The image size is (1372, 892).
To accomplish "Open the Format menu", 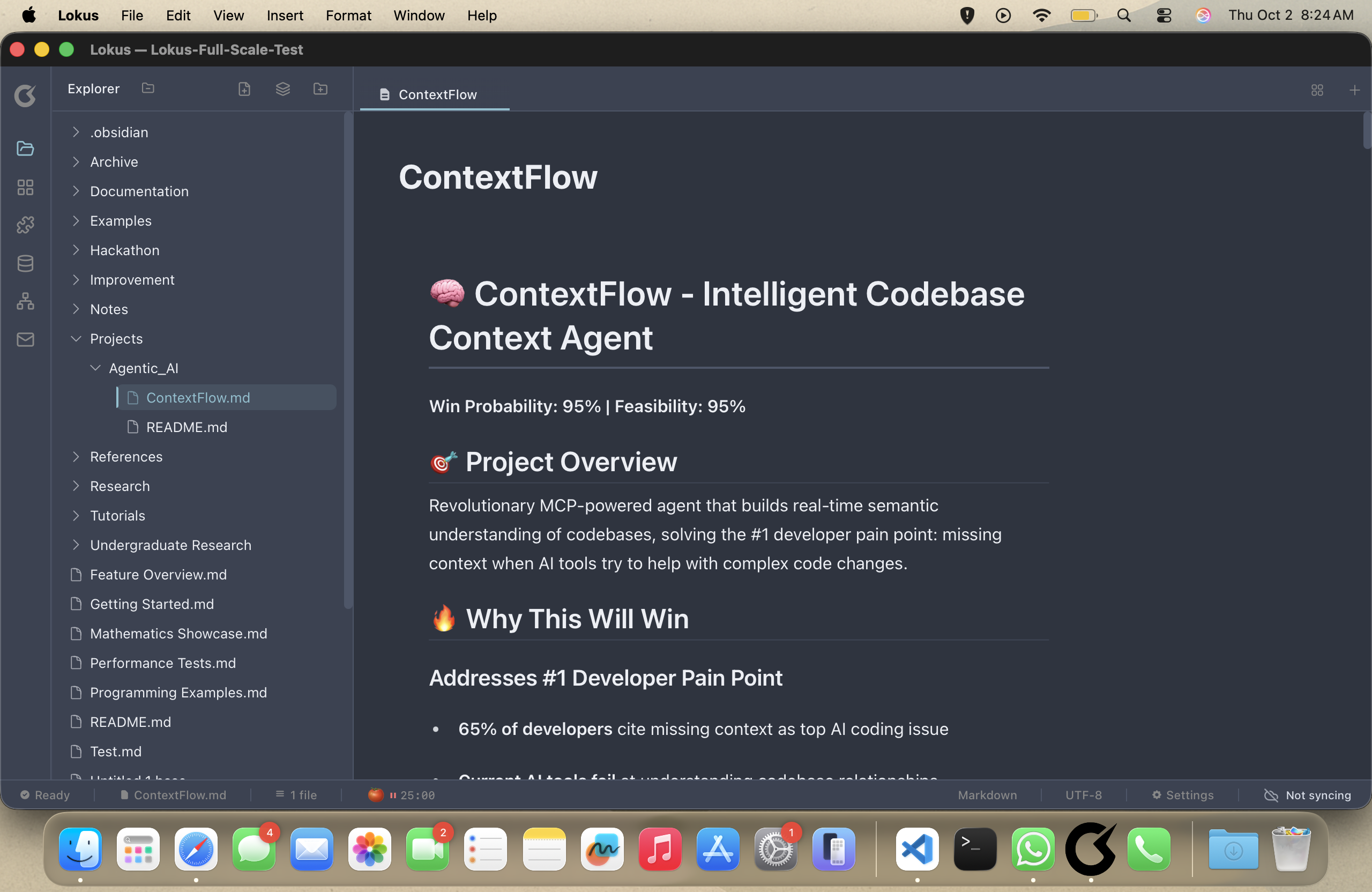I will 348,16.
